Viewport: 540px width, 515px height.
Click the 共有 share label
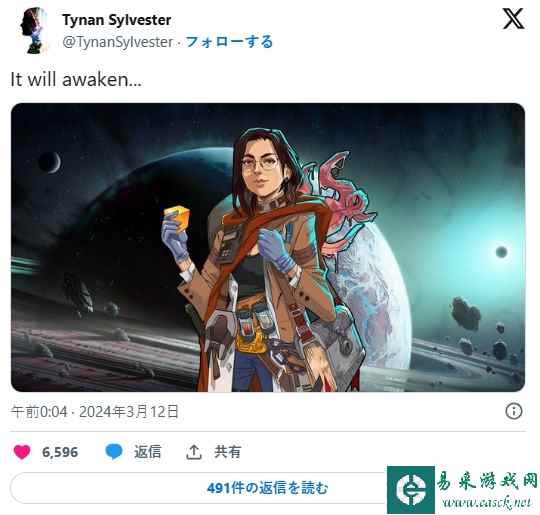pos(227,452)
